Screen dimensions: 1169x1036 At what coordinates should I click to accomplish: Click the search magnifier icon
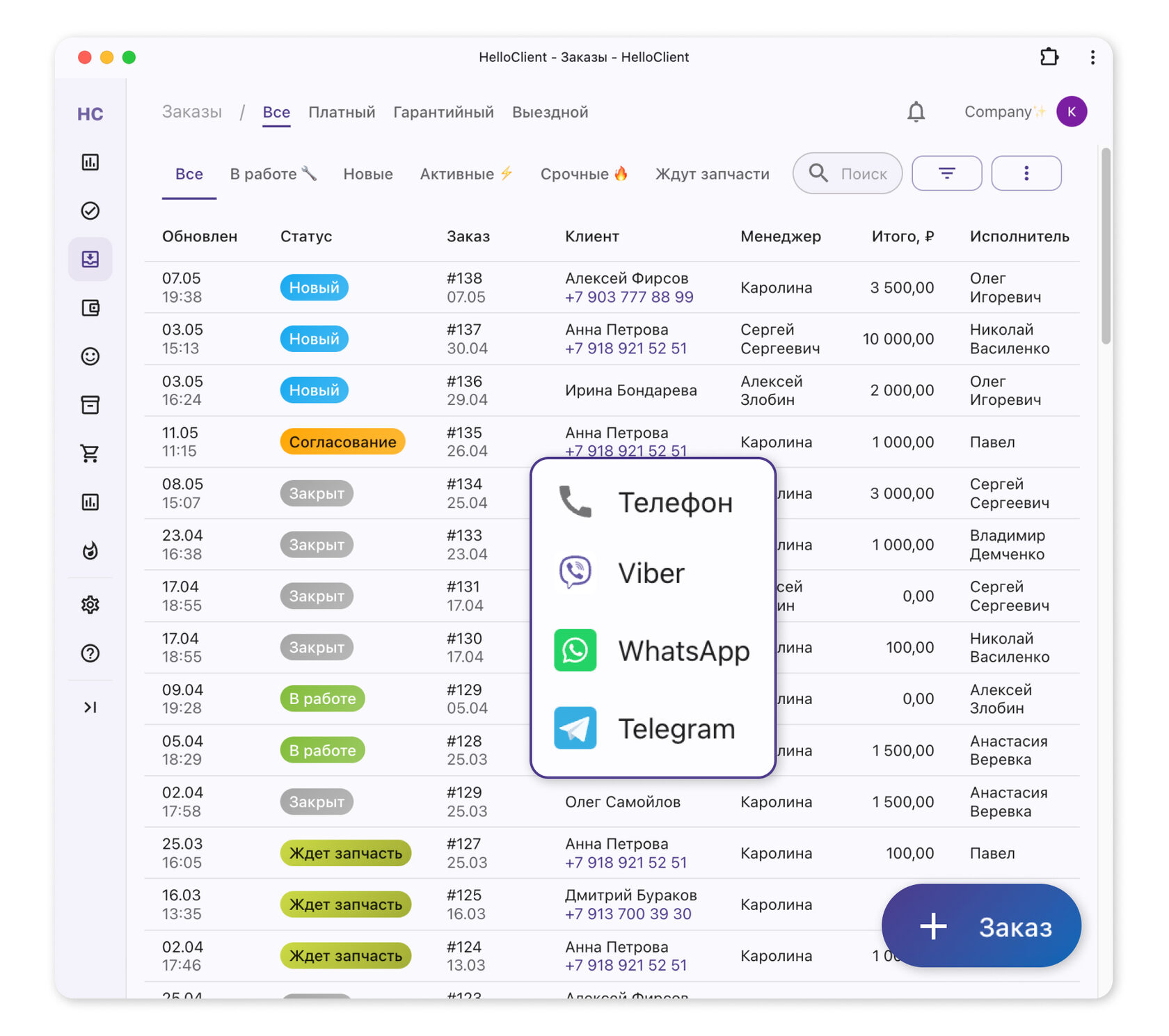pyautogui.click(x=818, y=173)
